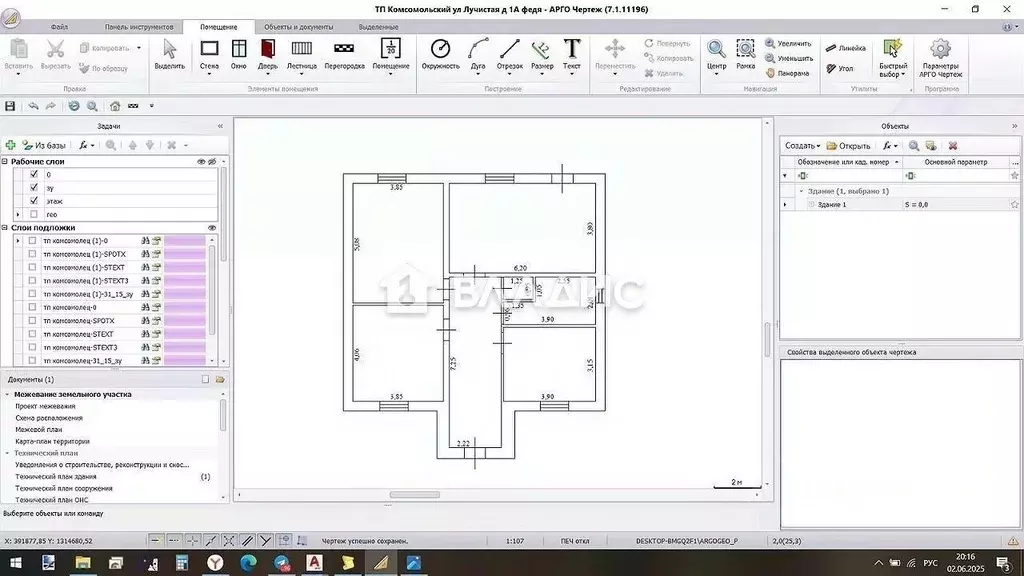Click the Панорама pan tool
This screenshot has width=1024, height=576.
pyautogui.click(x=788, y=73)
